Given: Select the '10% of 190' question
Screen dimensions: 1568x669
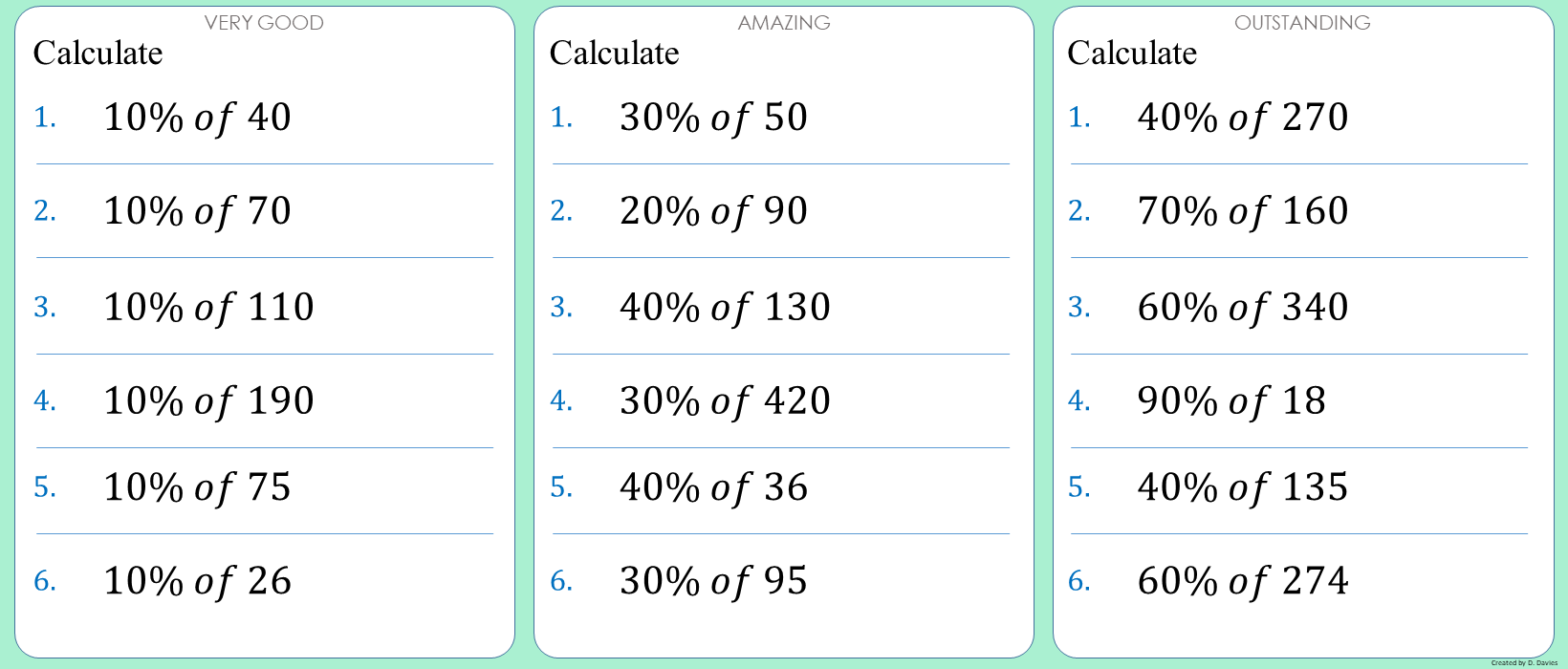Looking at the screenshot, I should (208, 400).
